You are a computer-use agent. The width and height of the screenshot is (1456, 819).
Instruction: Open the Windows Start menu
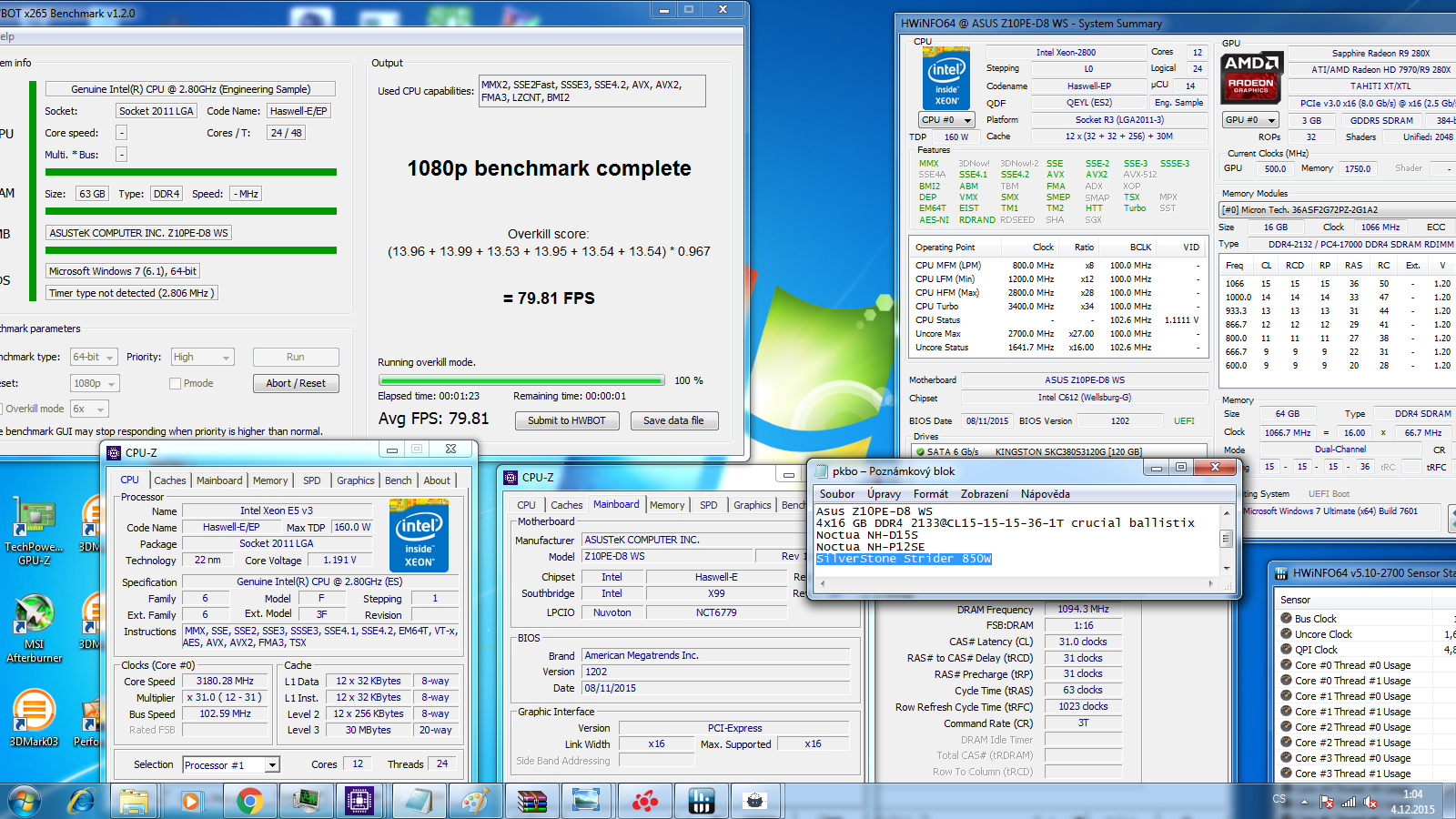point(25,802)
